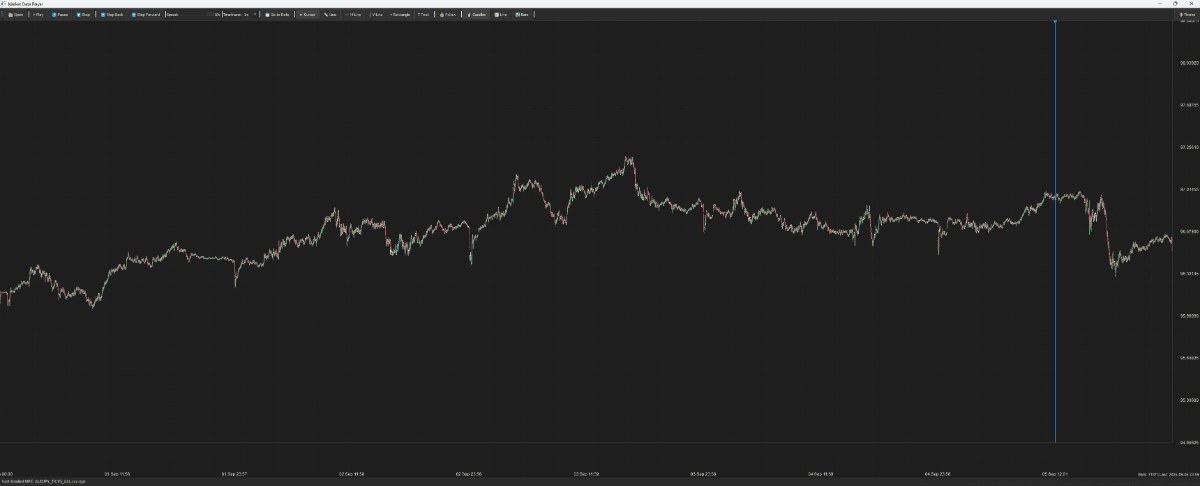1200x486 pixels.
Task: Click the Open file toolbar button
Action: pos(16,15)
